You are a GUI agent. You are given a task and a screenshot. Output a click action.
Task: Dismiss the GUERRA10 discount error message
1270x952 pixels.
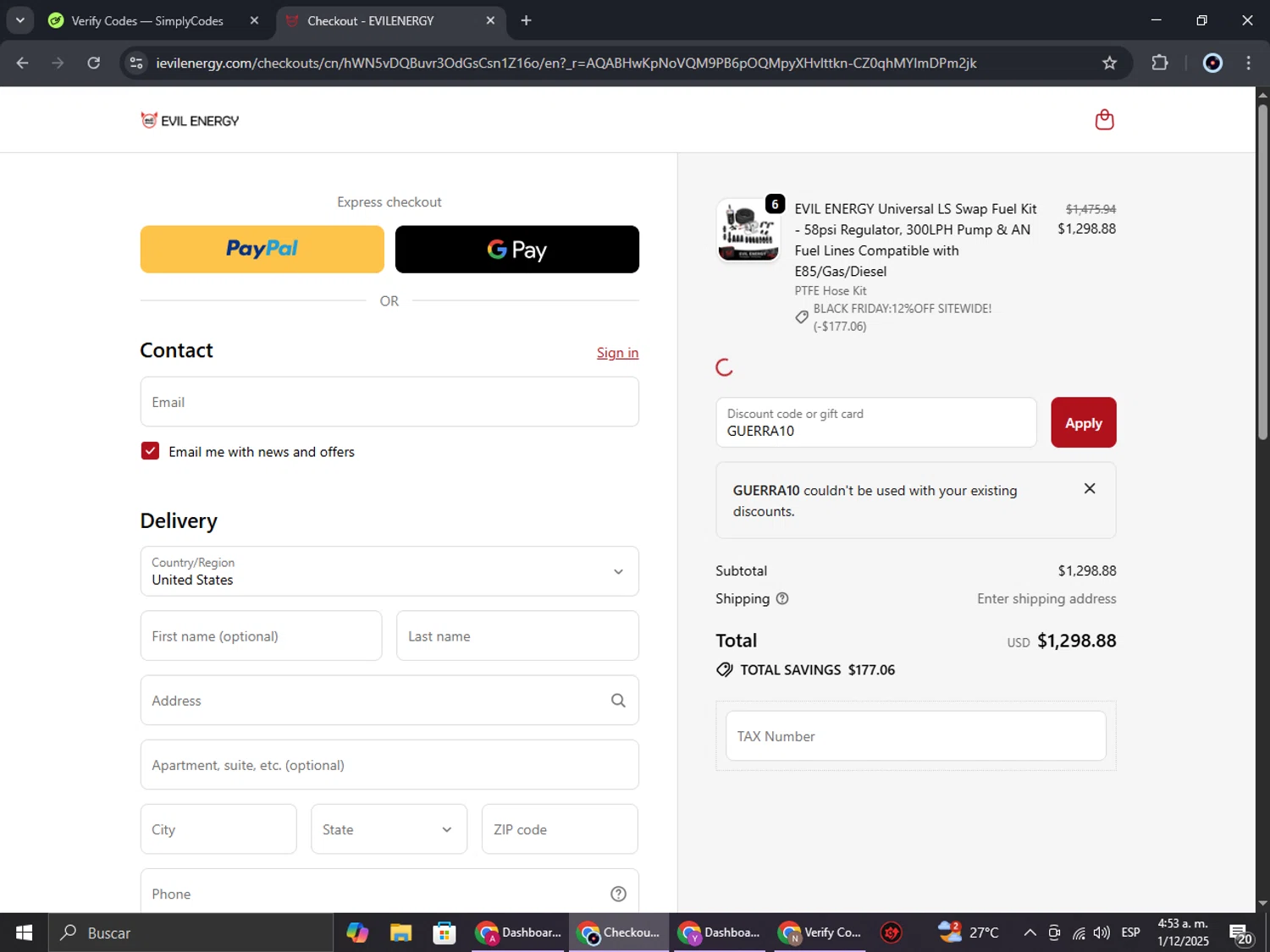coord(1090,488)
